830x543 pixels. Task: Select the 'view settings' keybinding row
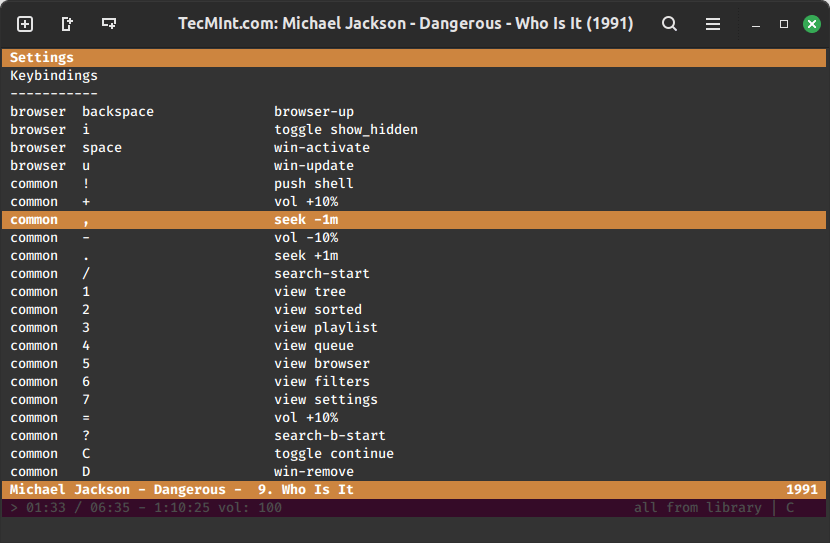point(414,400)
